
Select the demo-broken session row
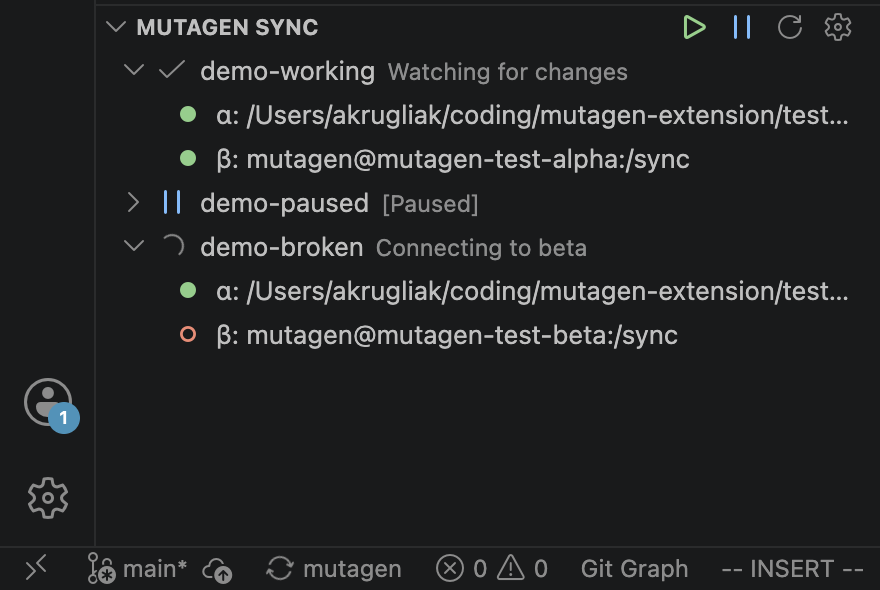[488, 246]
